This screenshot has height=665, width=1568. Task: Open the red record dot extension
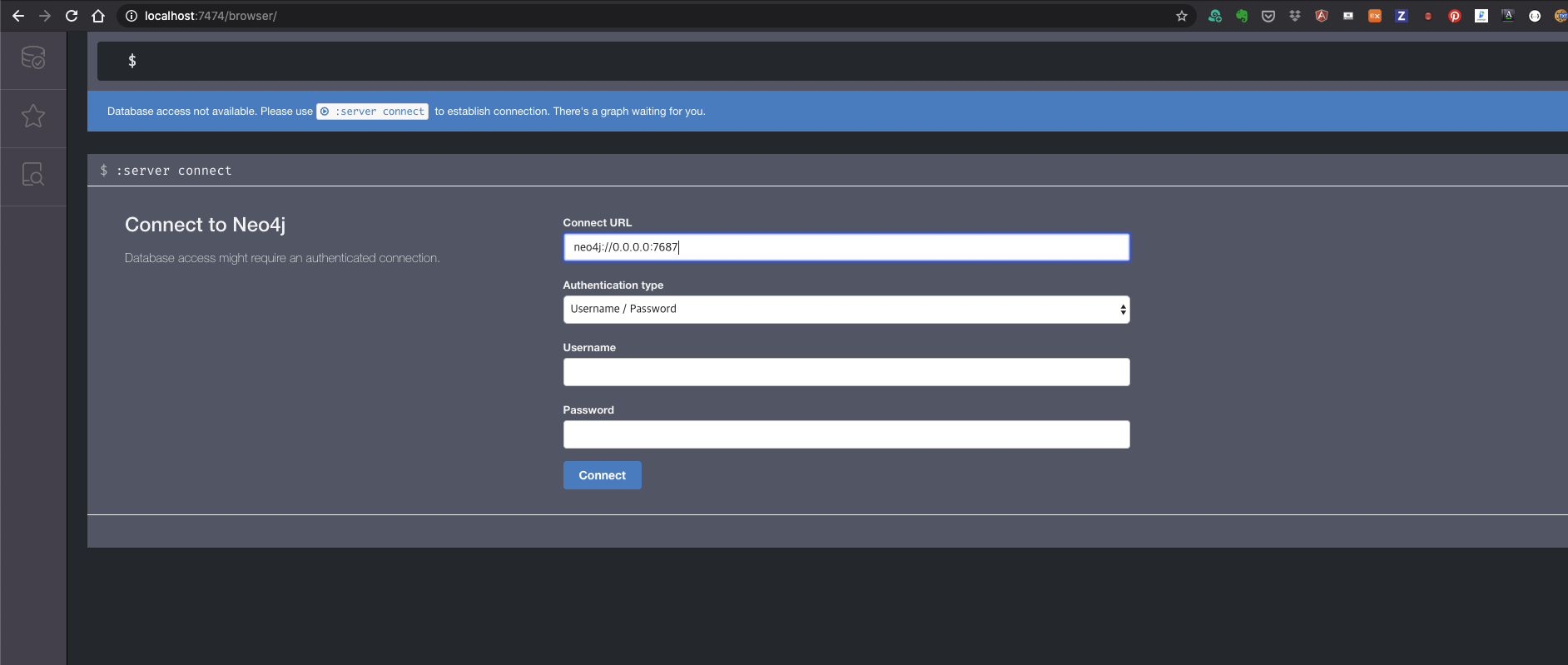click(1428, 16)
